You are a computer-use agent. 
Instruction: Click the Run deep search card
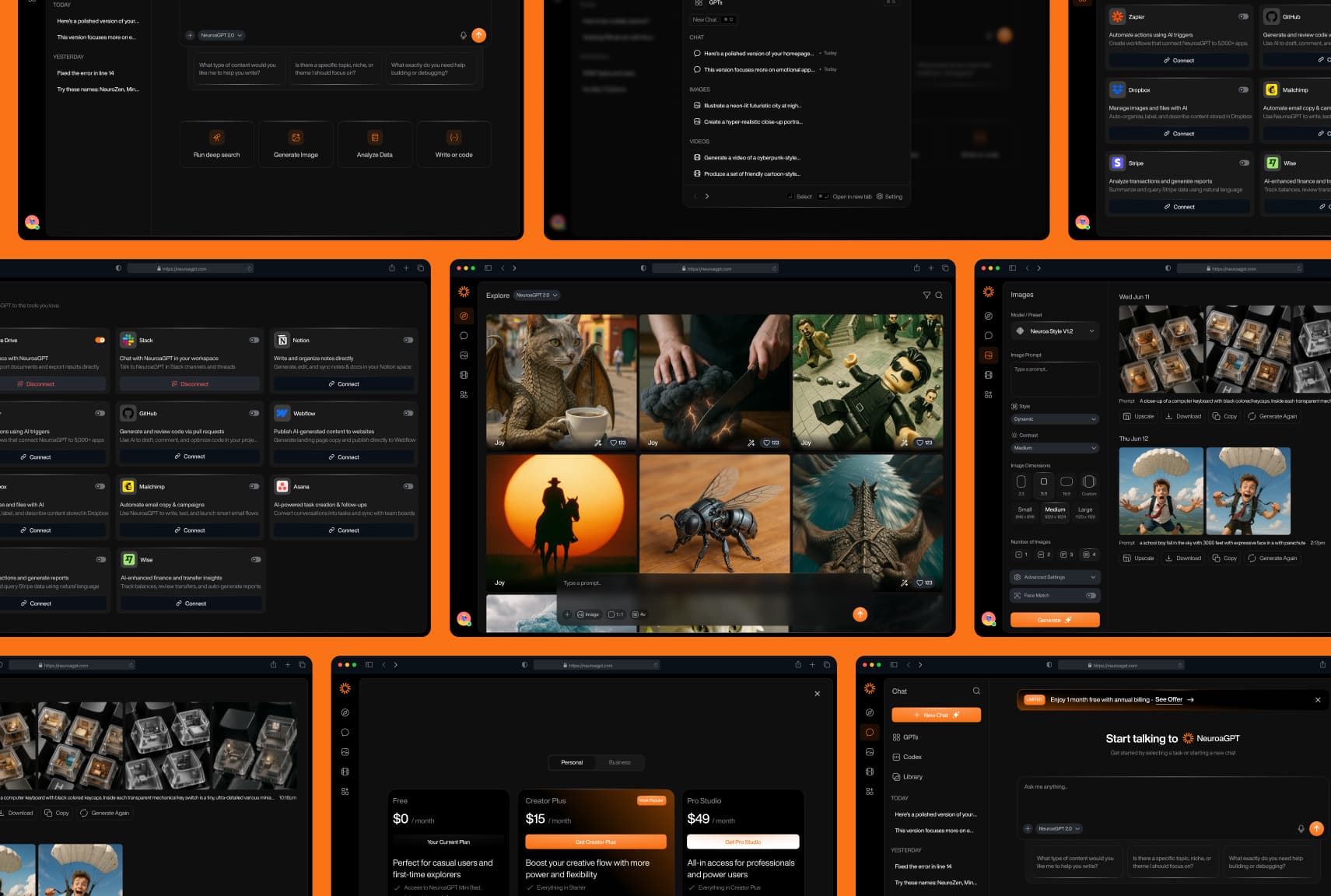coord(217,144)
